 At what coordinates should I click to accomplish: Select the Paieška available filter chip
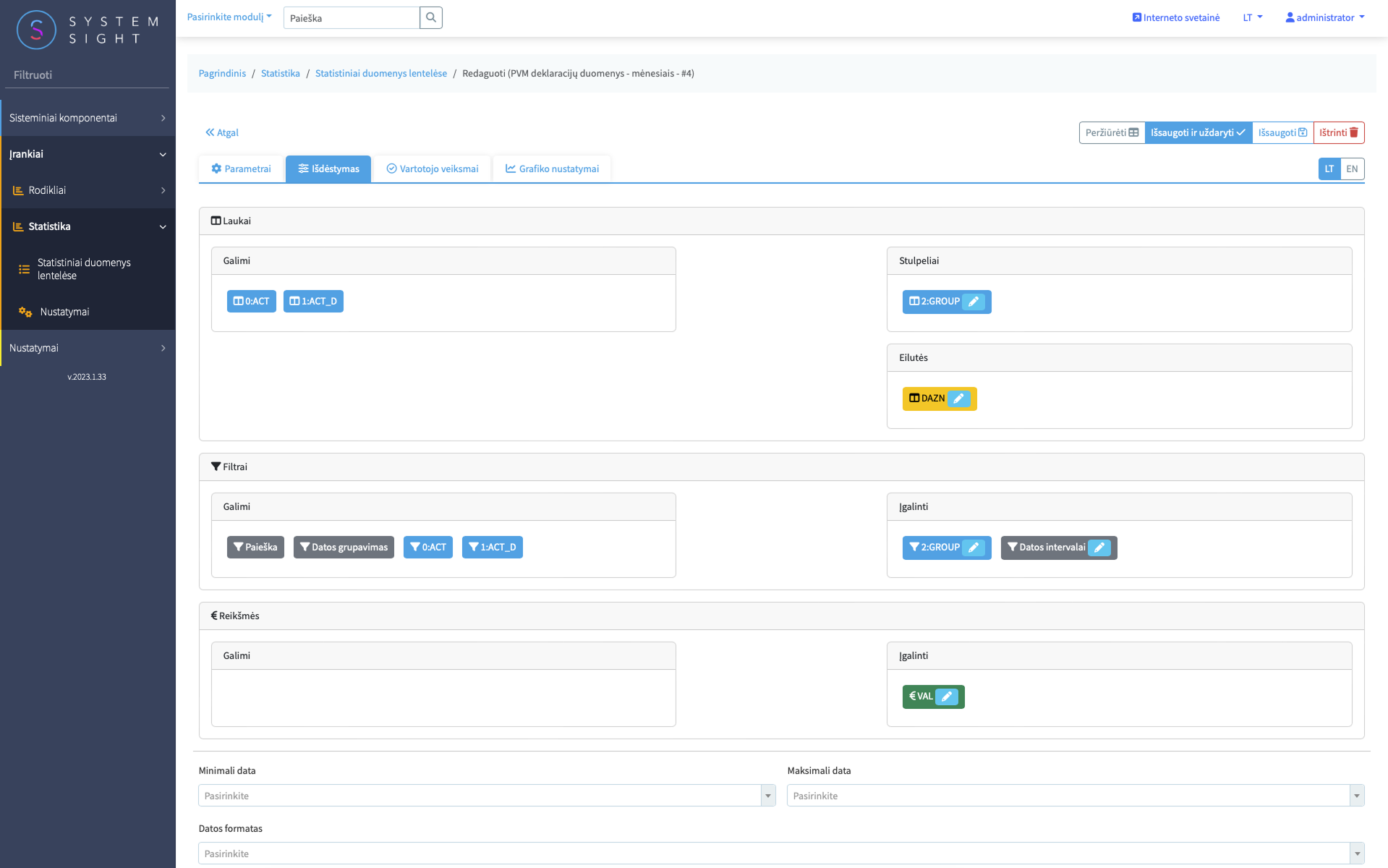point(255,548)
